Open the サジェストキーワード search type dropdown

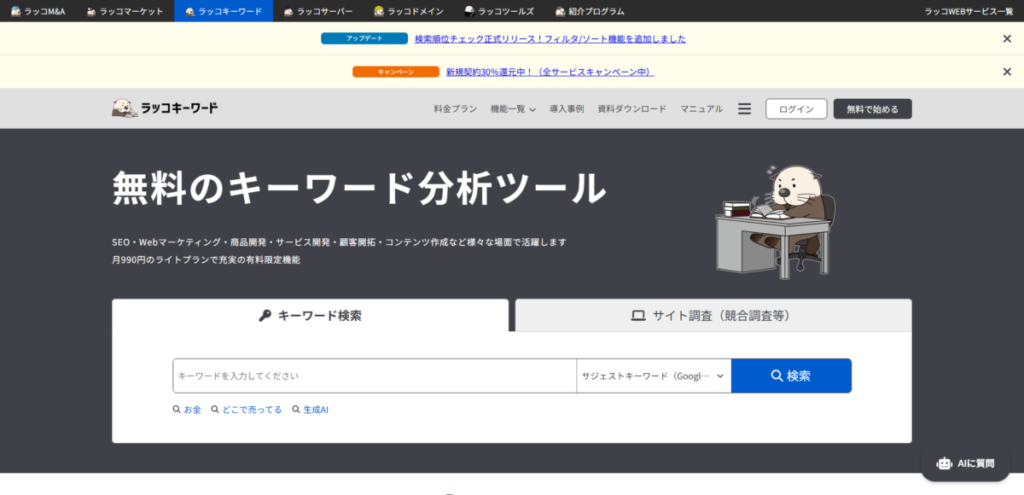click(654, 376)
